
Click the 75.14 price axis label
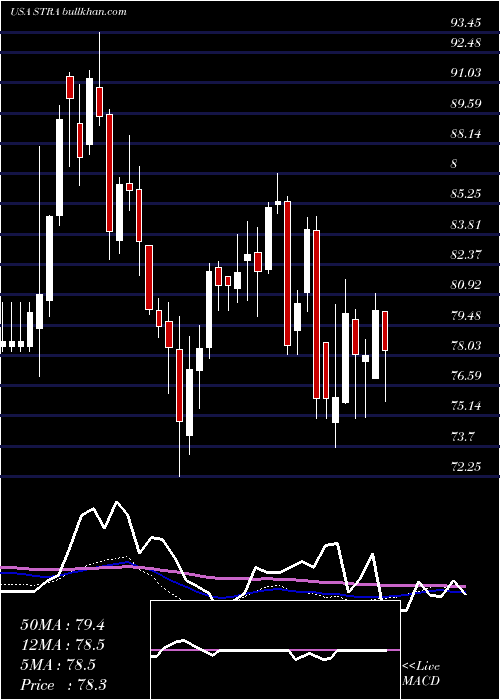click(466, 406)
